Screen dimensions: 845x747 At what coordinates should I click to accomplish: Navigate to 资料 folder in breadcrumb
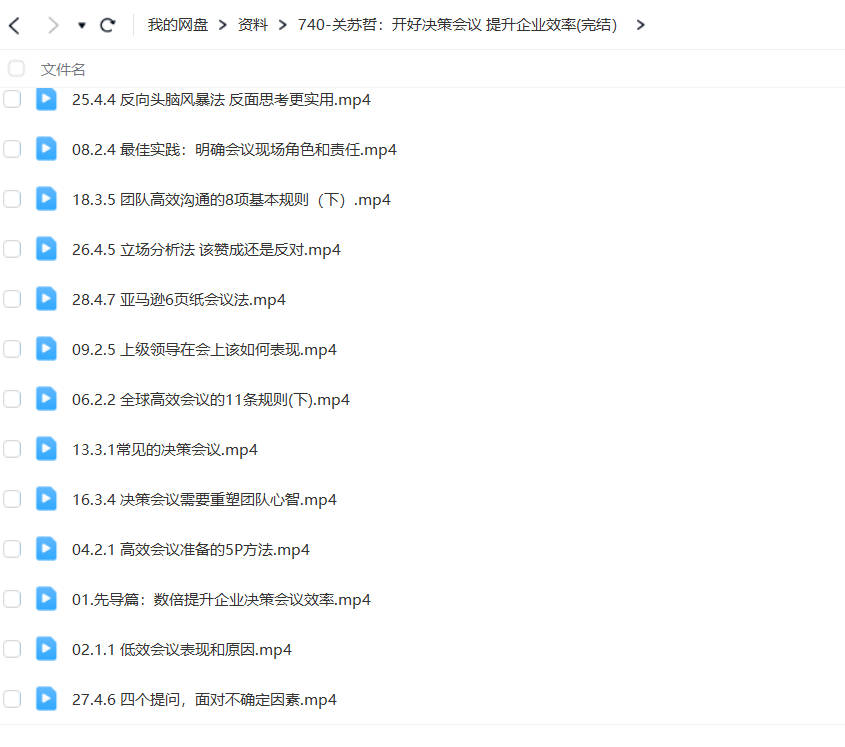coord(253,25)
